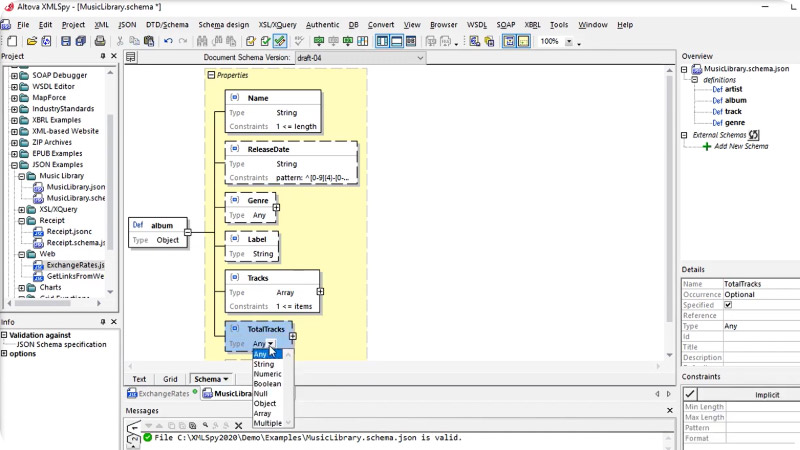Click the Min Length constraint field
Viewport: 800px width, 450px height.
762,407
